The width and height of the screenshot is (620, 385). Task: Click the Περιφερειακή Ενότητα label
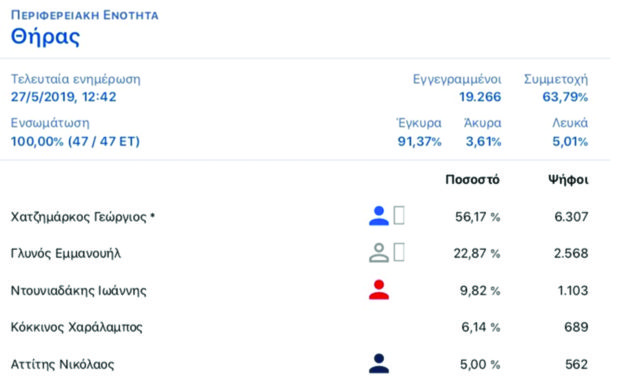(x=85, y=15)
